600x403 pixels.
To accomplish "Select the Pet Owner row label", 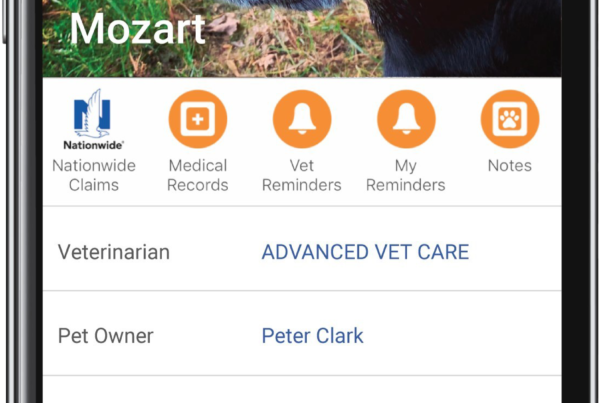I will pyautogui.click(x=106, y=336).
